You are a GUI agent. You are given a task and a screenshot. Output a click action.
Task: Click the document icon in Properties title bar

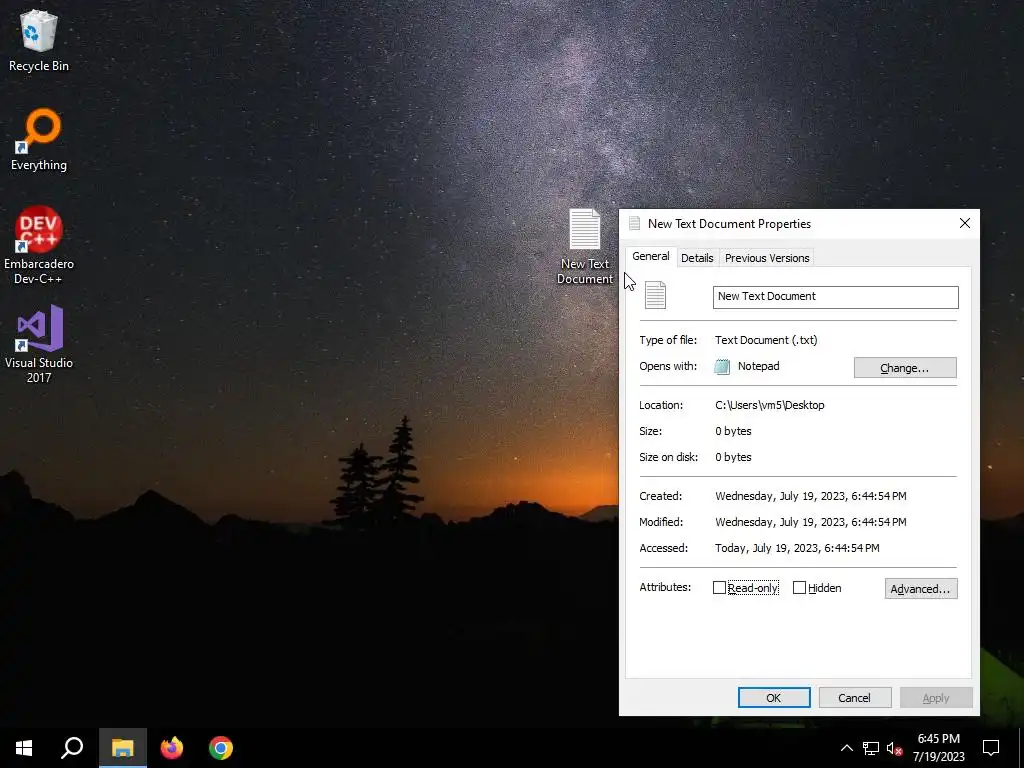633,223
